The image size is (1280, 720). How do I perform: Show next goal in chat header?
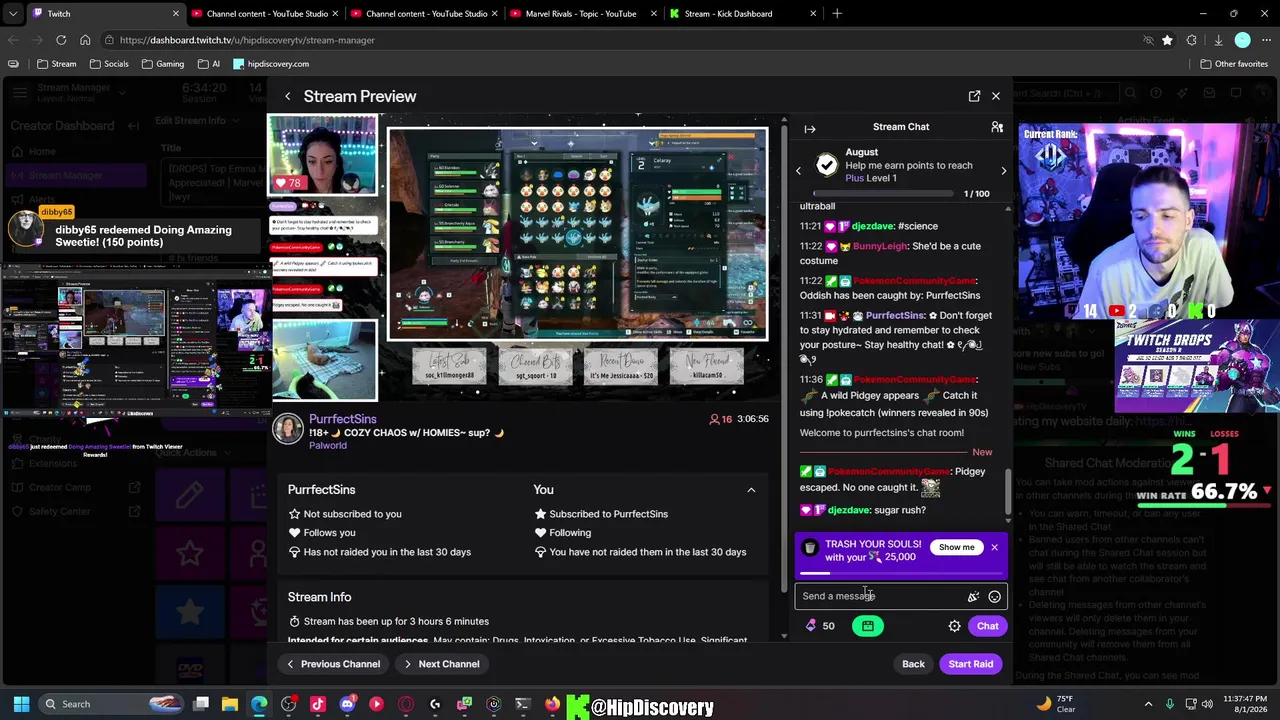click(x=1004, y=171)
